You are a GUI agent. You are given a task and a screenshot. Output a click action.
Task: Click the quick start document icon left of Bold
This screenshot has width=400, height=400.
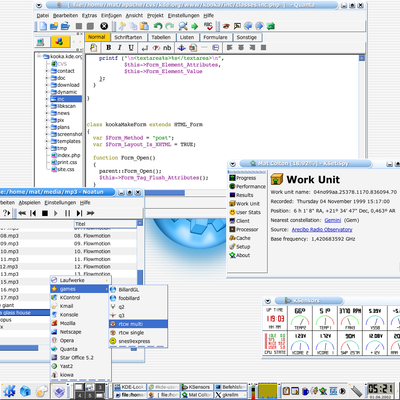(x=93, y=48)
